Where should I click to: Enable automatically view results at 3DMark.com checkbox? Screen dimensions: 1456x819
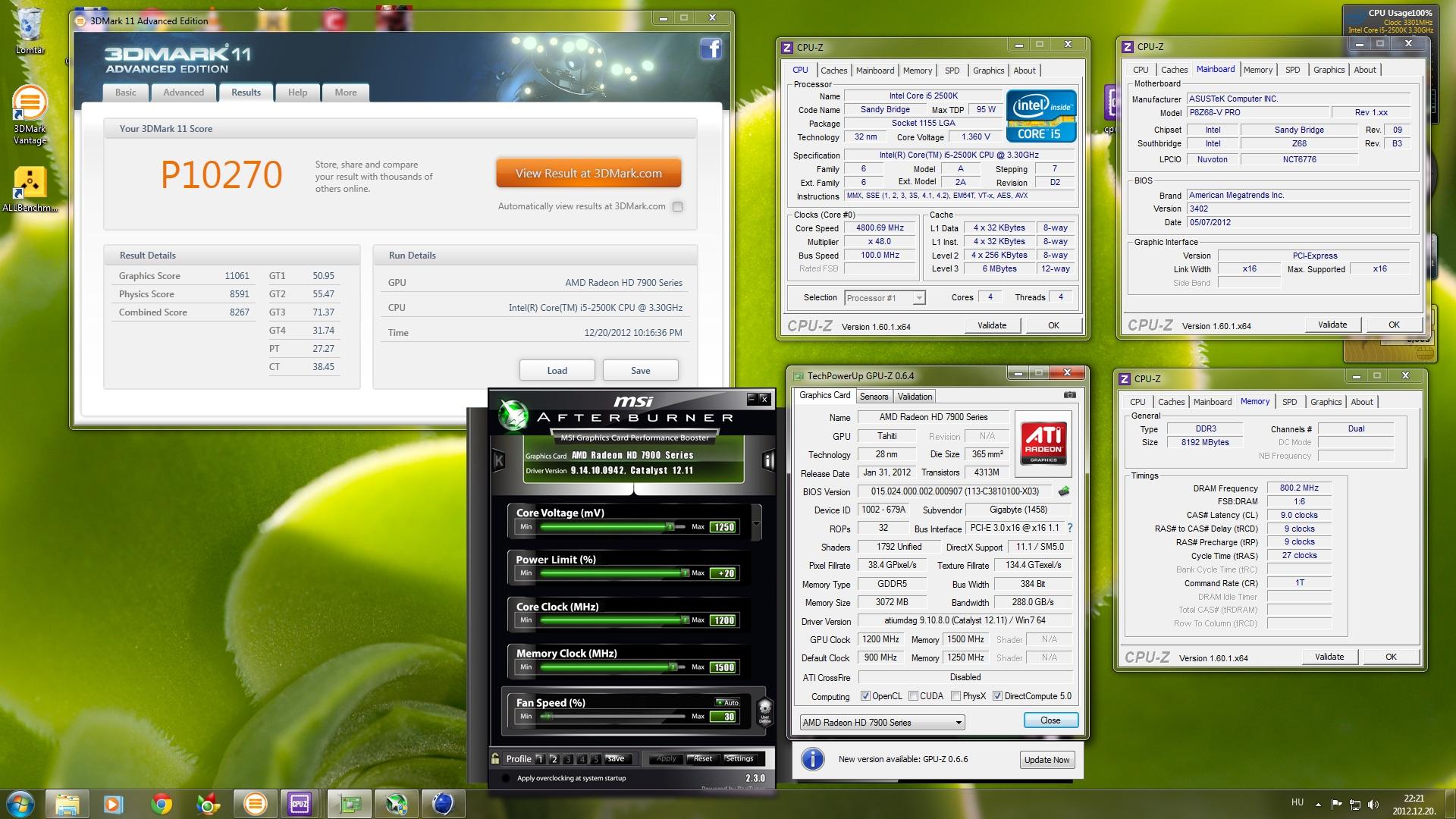tap(677, 206)
